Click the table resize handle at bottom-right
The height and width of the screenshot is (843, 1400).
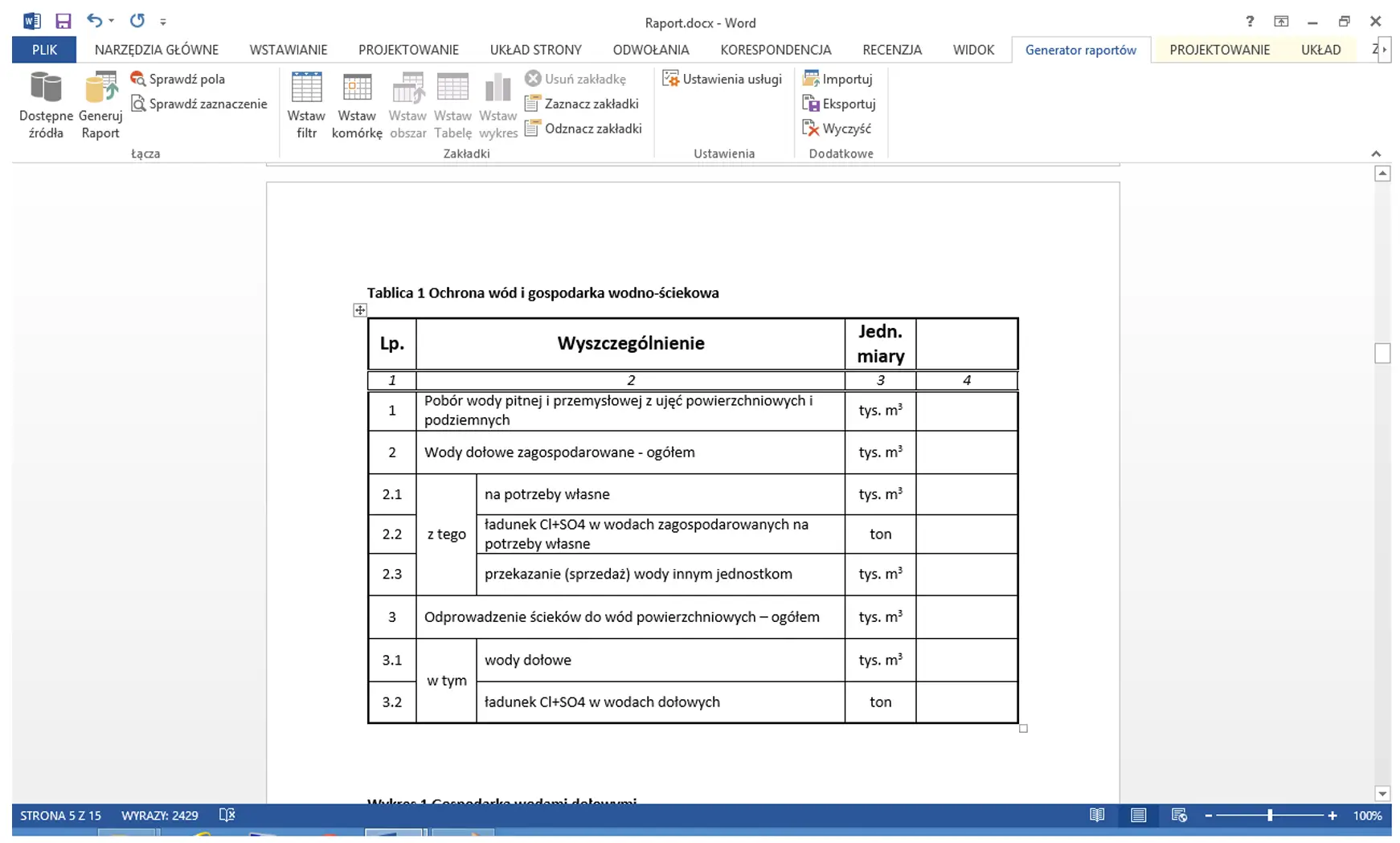[1023, 729]
